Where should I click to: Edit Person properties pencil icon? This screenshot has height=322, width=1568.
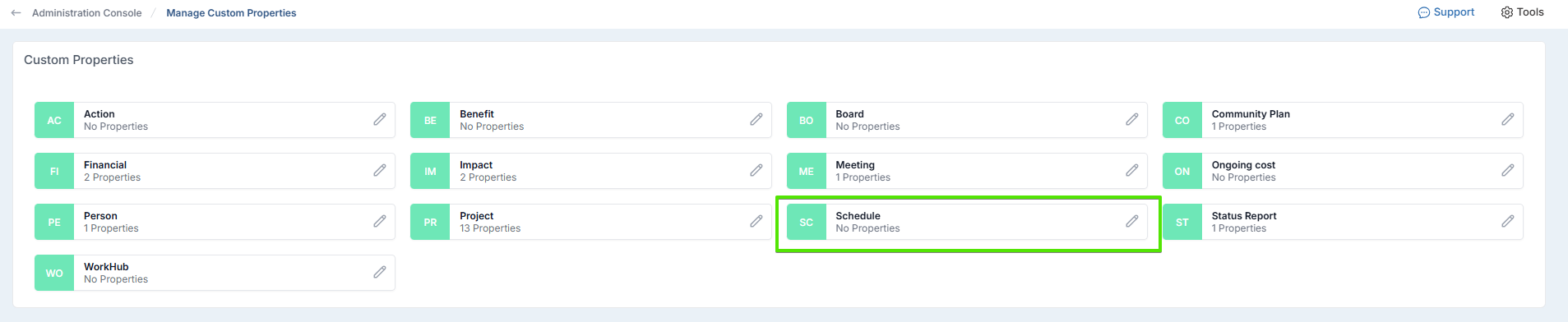pos(380,222)
